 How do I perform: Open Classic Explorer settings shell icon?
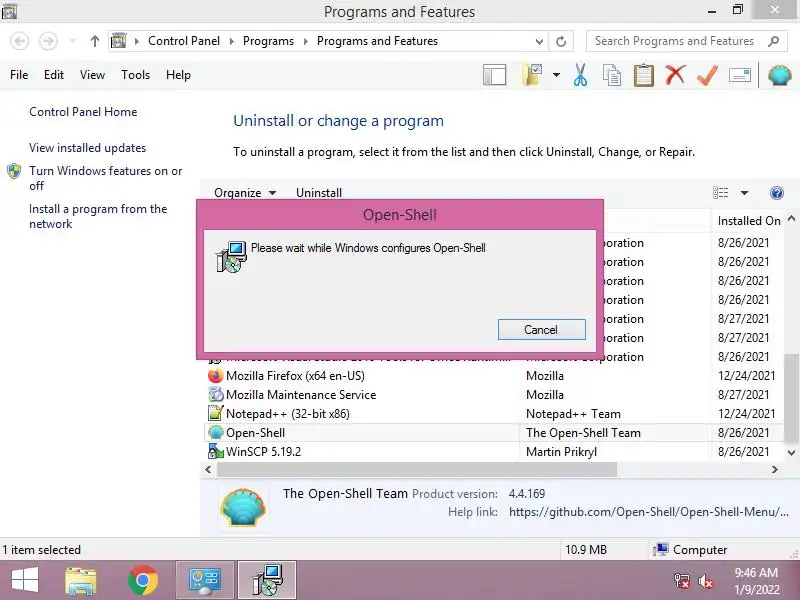780,75
